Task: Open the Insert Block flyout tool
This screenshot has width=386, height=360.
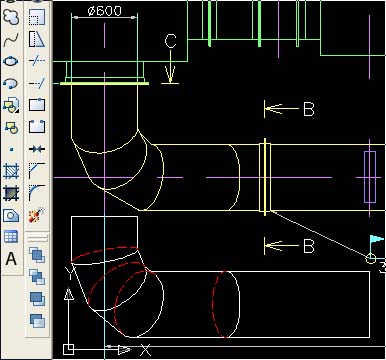Action: pos(11,105)
